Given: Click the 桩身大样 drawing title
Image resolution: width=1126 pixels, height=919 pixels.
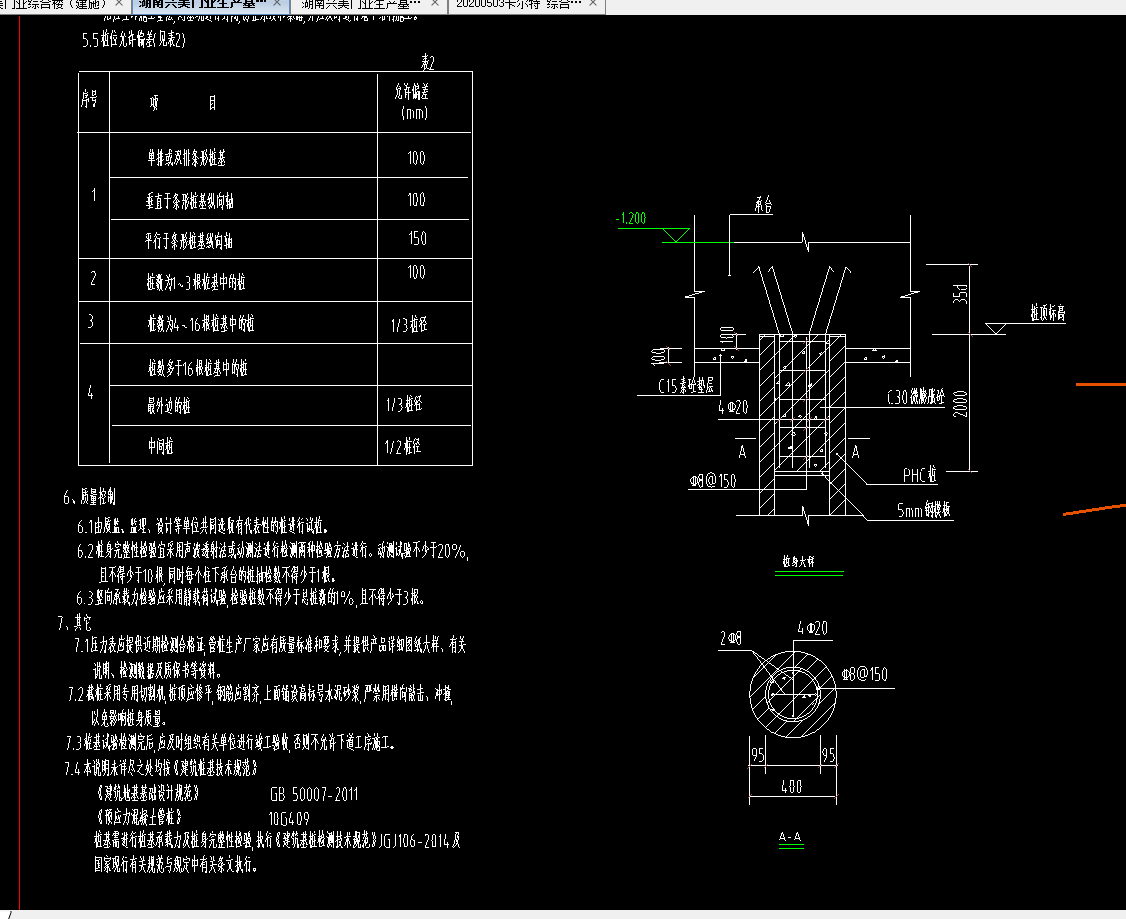Looking at the screenshot, I should click(x=799, y=561).
